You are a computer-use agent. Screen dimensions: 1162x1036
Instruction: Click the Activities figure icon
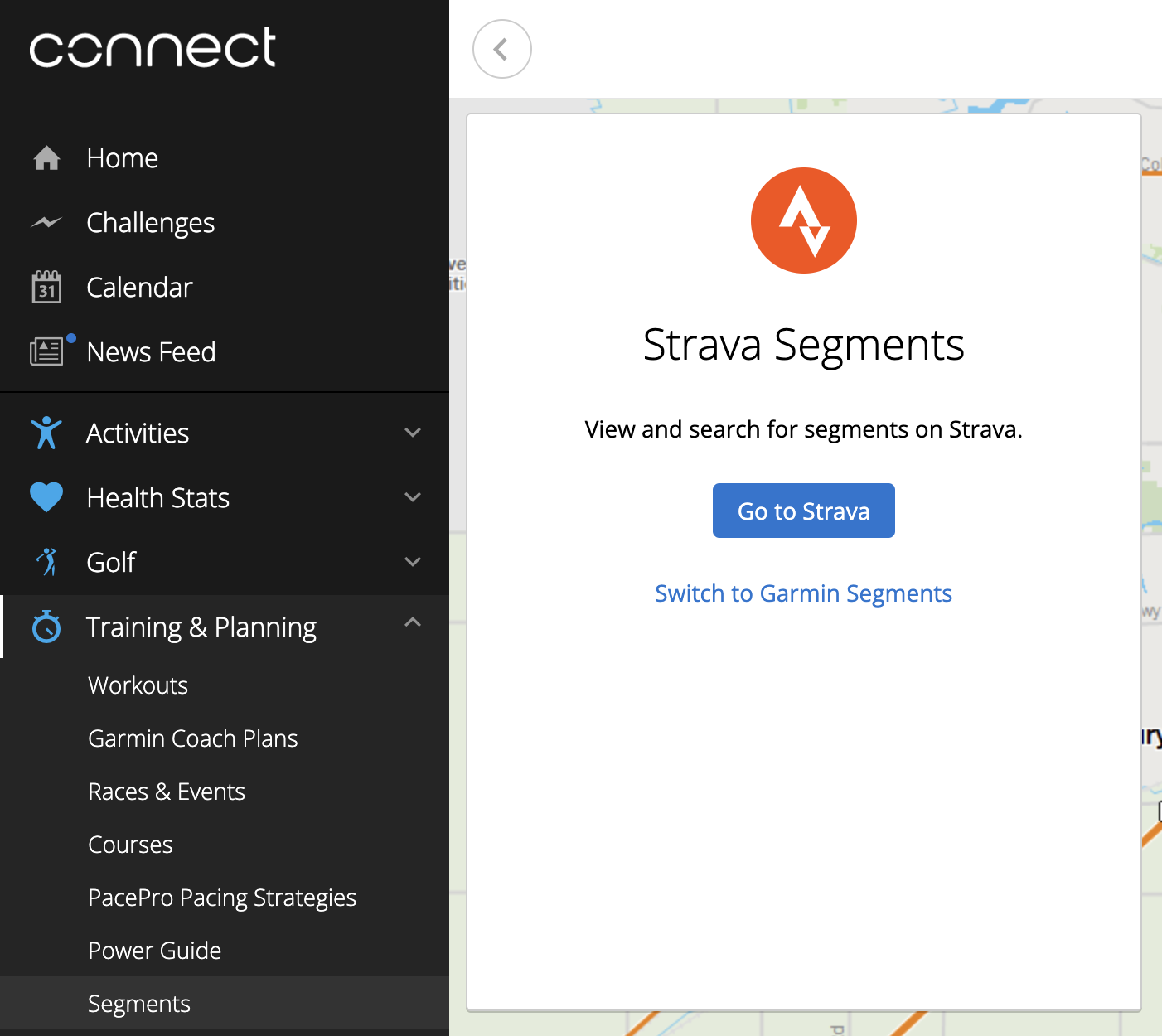46,433
